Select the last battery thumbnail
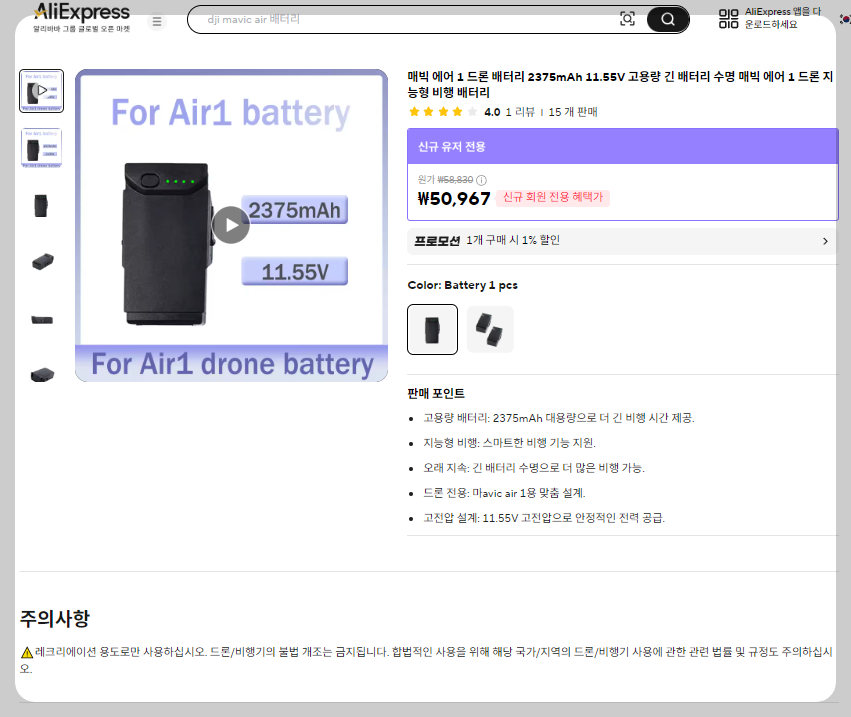The width and height of the screenshot is (851, 717). tap(42, 375)
